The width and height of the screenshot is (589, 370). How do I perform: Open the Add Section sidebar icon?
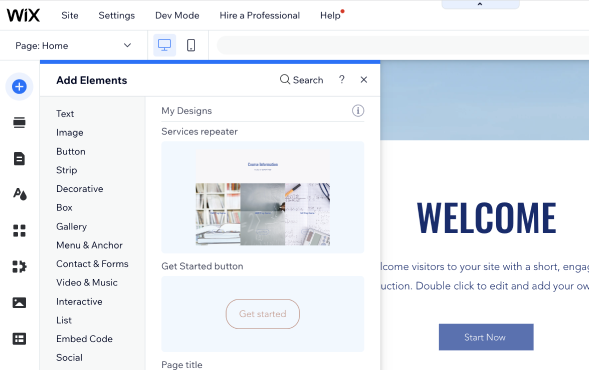coord(19,122)
